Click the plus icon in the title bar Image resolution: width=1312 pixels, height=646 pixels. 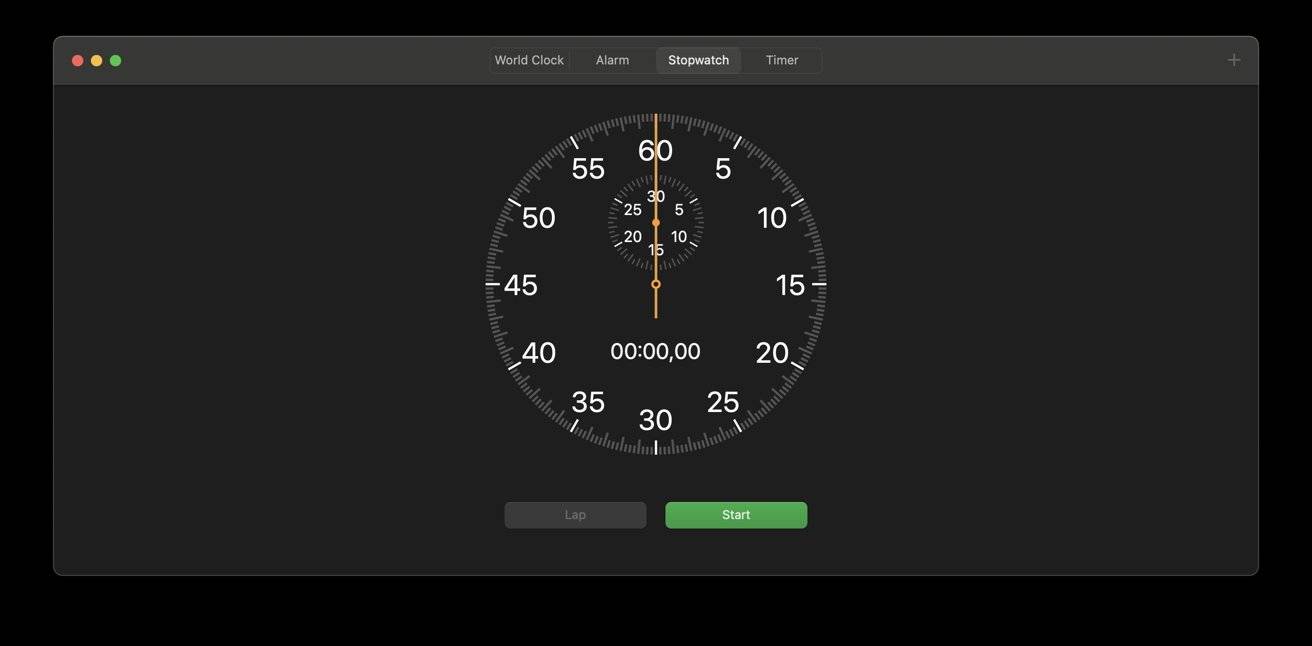tap(1233, 60)
